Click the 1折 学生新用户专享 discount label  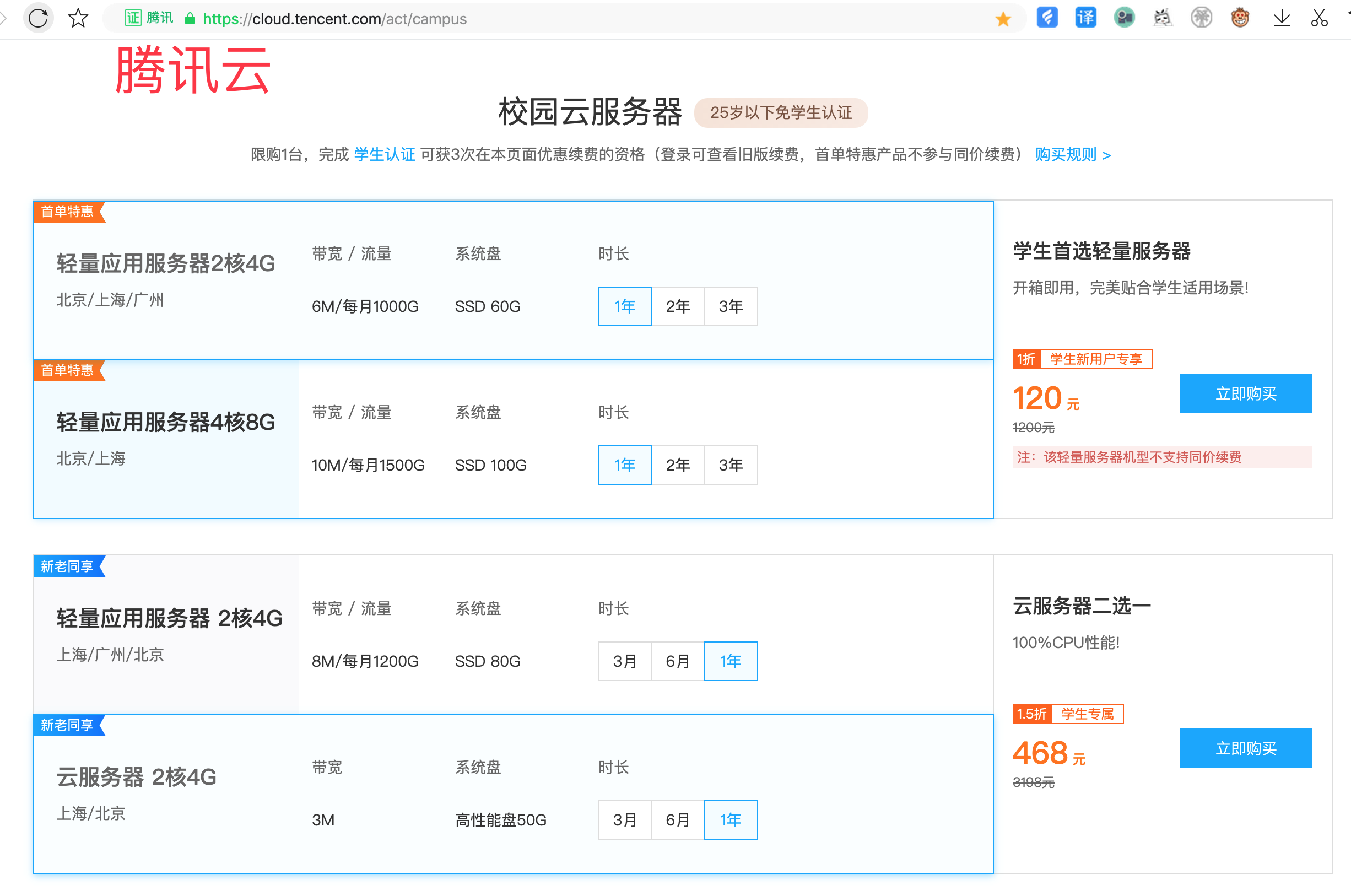(x=1082, y=359)
